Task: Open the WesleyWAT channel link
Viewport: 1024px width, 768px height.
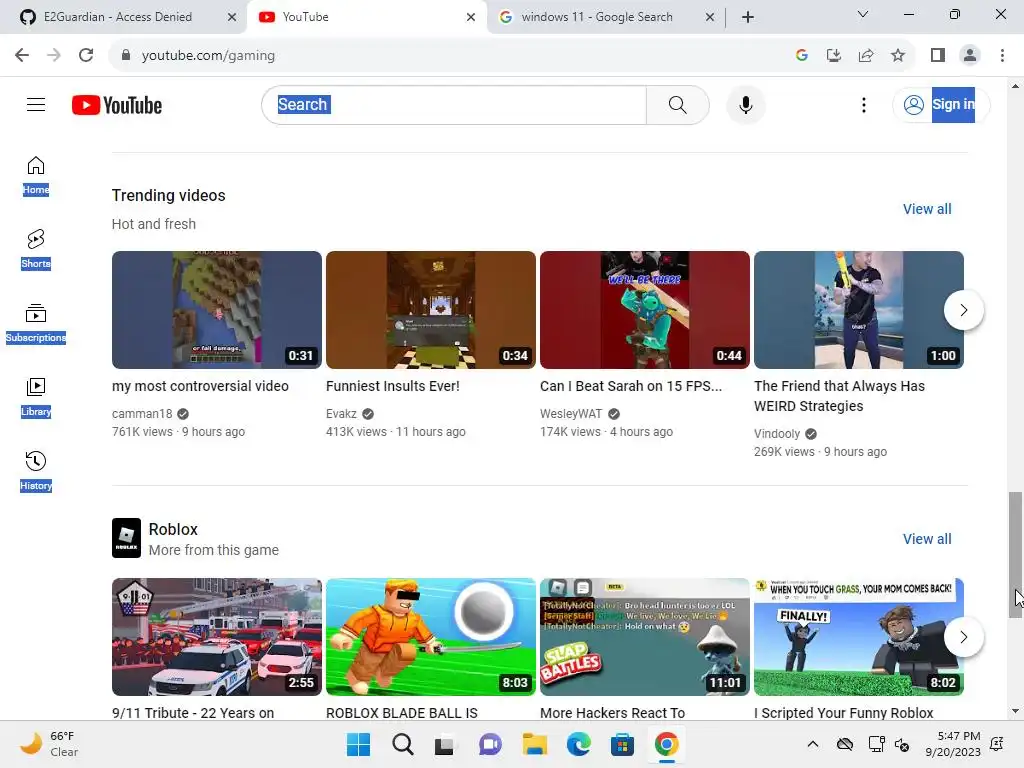Action: coord(571,413)
